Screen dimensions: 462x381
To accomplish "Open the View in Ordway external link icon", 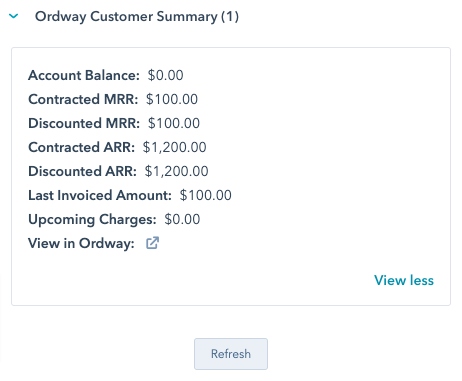I will pos(152,243).
